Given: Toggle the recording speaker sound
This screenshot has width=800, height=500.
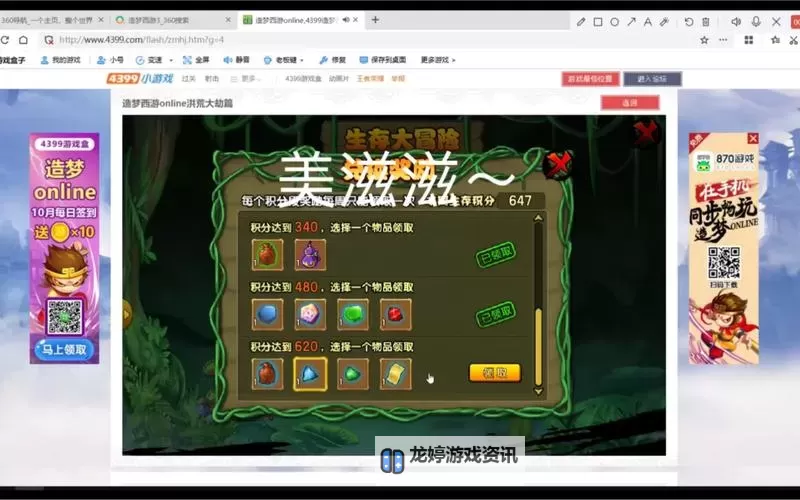Looking at the screenshot, I should [736, 21].
